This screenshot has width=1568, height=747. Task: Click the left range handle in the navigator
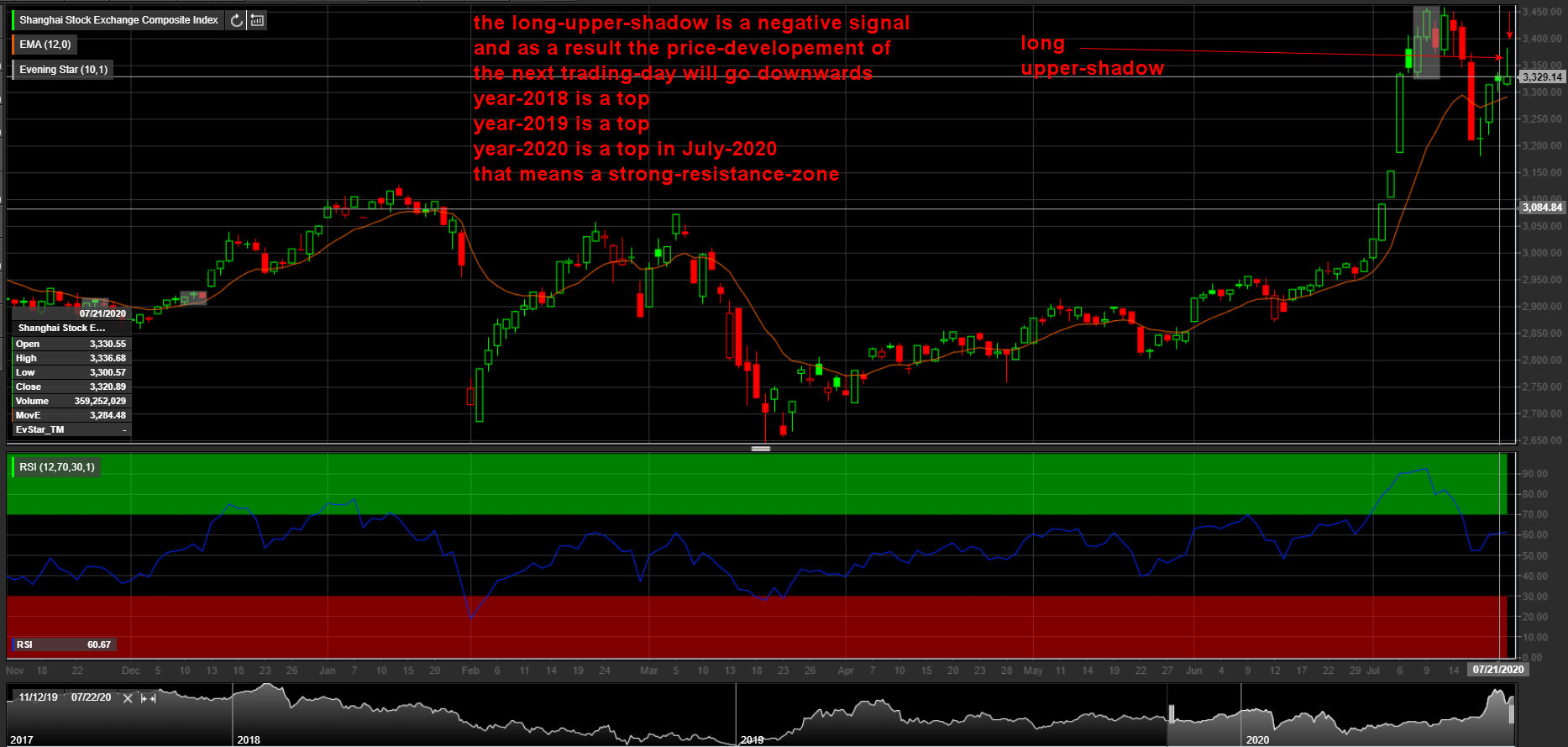point(1171,714)
